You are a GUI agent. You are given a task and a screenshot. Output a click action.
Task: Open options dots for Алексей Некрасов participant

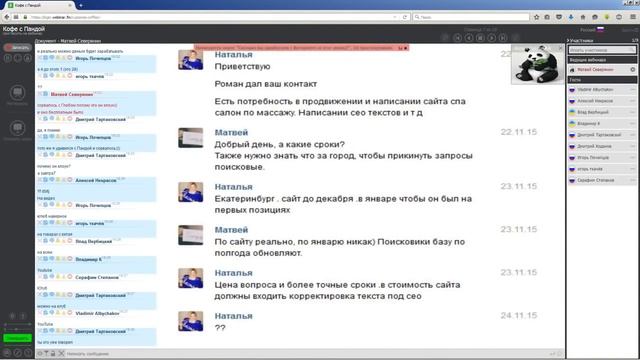point(633,101)
